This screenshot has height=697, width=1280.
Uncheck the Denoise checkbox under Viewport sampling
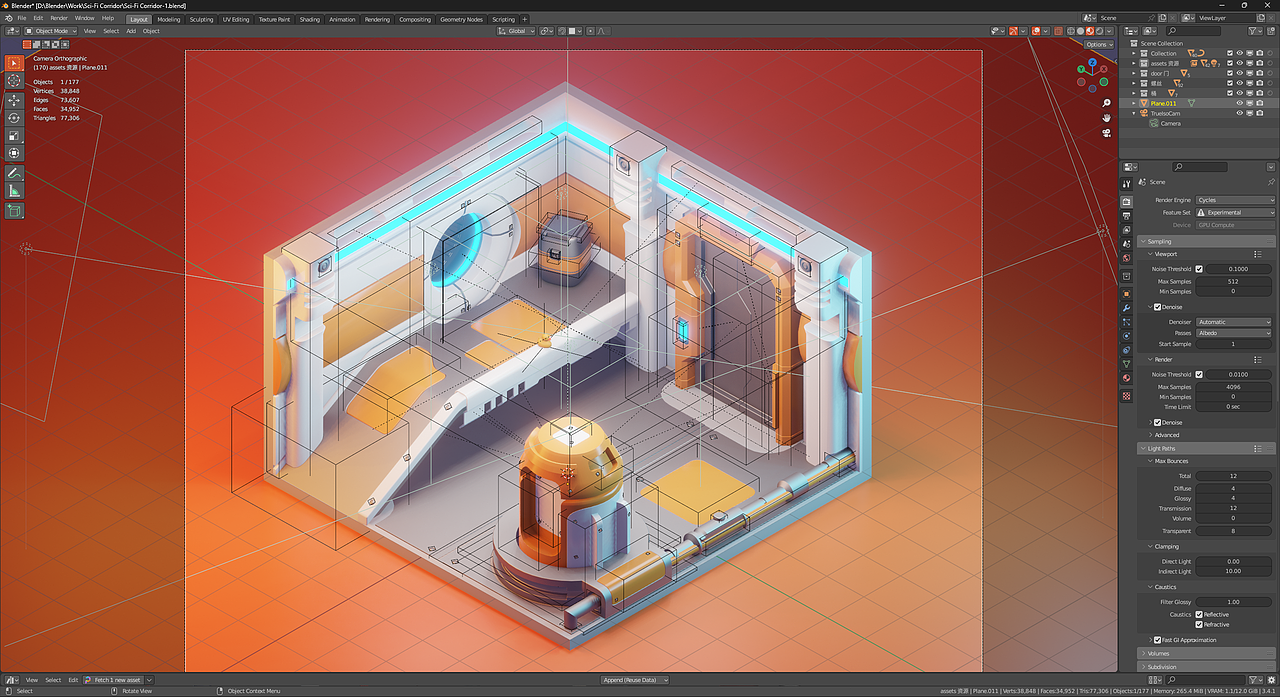tap(1157, 306)
